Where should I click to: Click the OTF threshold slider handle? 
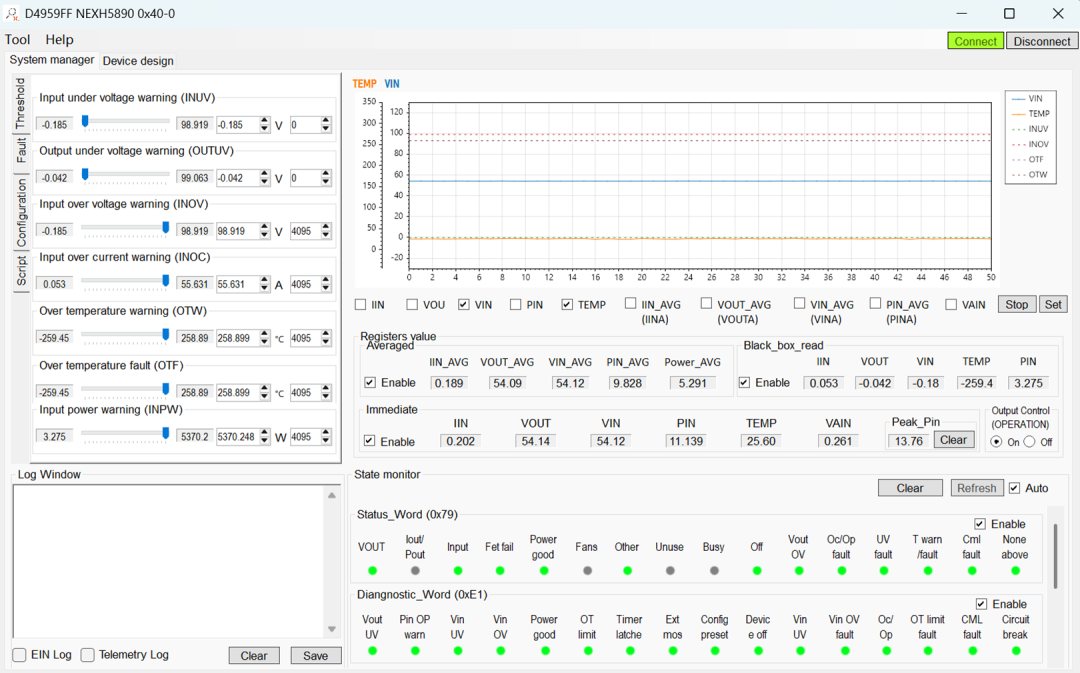point(165,389)
